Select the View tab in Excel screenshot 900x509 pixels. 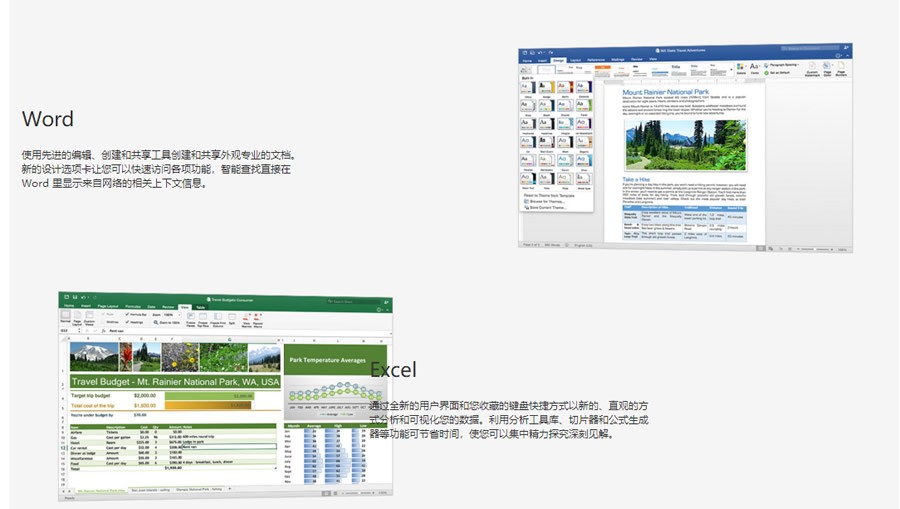tap(185, 307)
